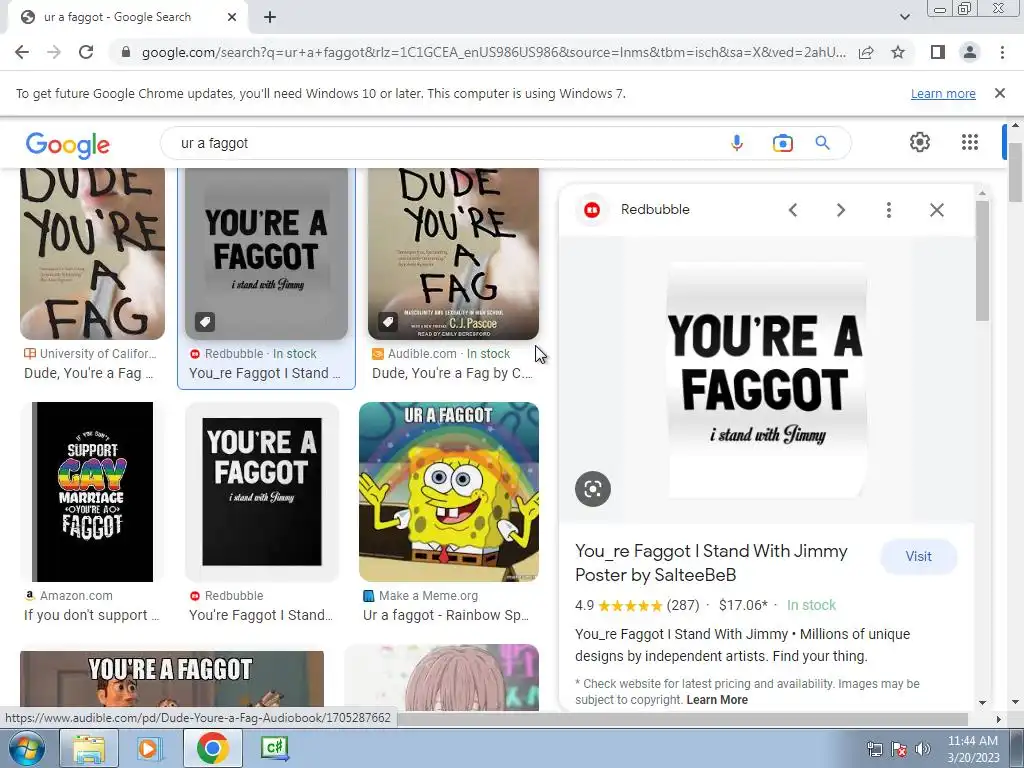
Task: Click the page scrollbar down arrow
Action: [x=1015, y=702]
